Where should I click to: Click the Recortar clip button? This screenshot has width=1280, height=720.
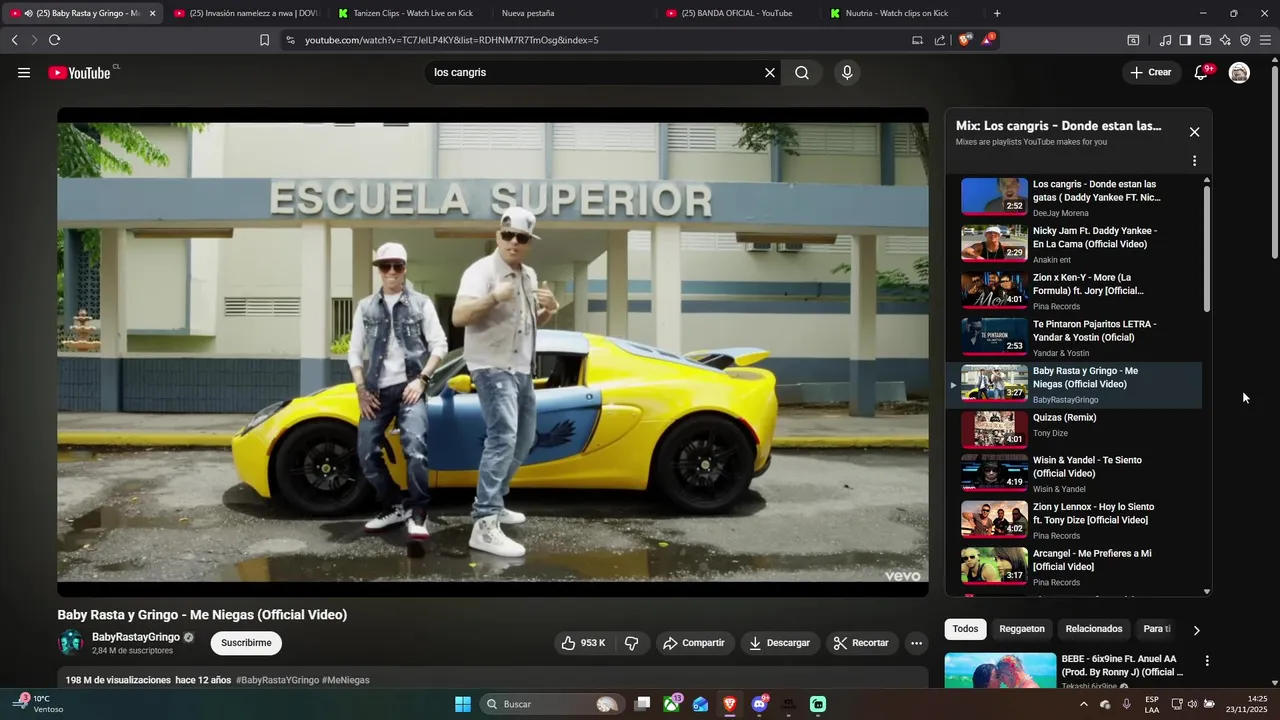(x=861, y=643)
